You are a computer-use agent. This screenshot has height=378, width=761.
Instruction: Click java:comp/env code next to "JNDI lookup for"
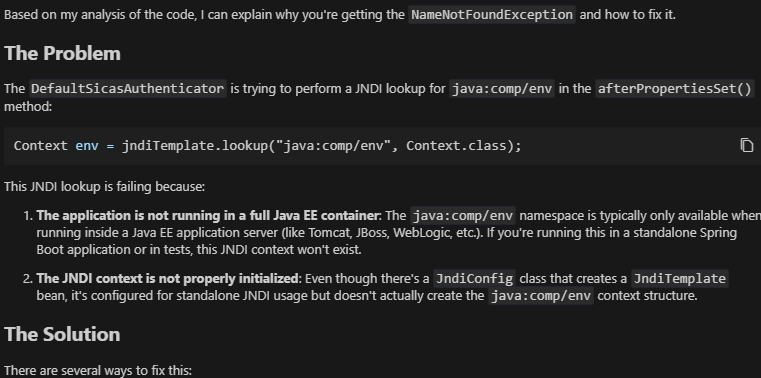point(502,89)
